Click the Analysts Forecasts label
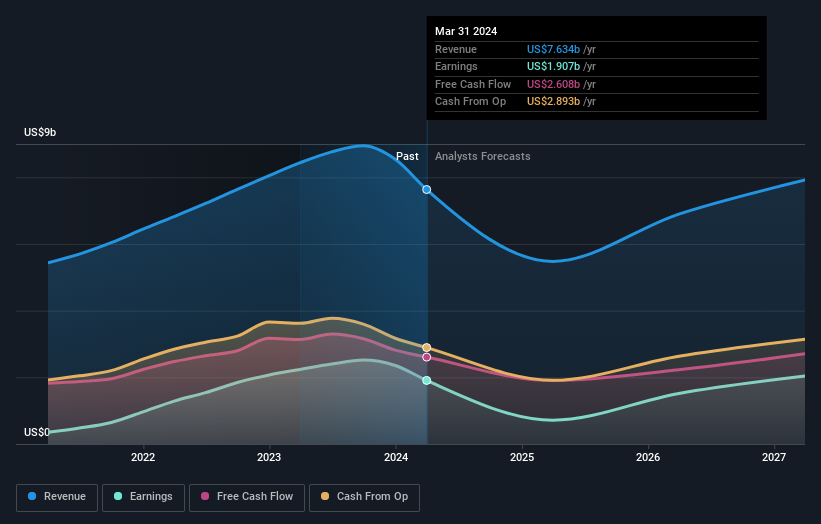The width and height of the screenshot is (821, 524). 483,157
